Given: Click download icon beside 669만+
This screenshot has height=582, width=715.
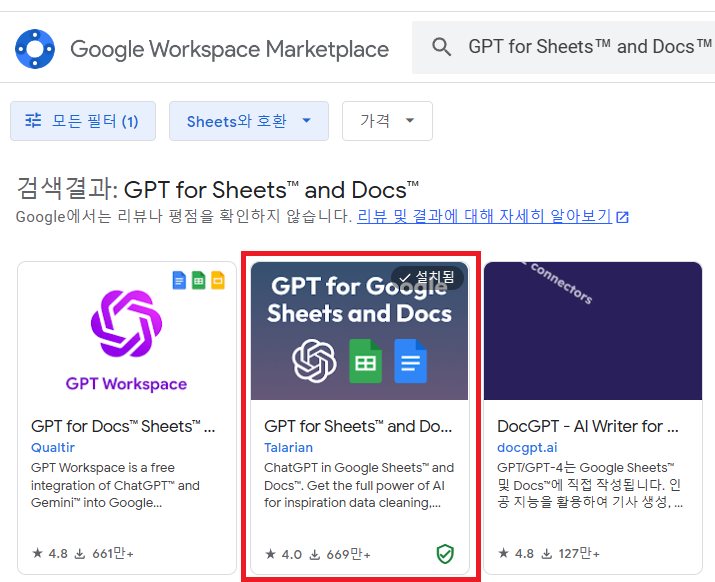Looking at the screenshot, I should (x=315, y=555).
